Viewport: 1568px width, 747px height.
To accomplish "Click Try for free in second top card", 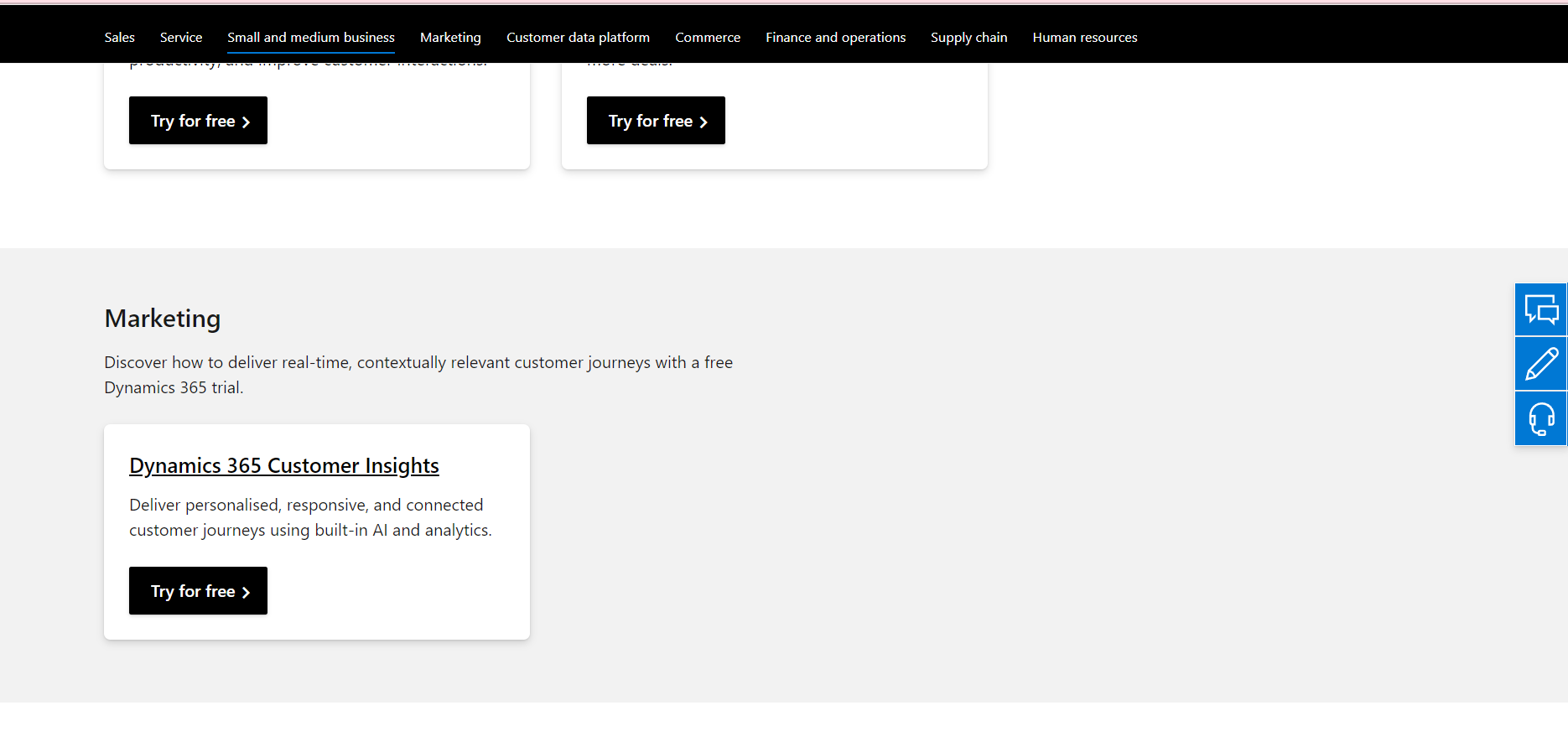I will [x=656, y=121].
